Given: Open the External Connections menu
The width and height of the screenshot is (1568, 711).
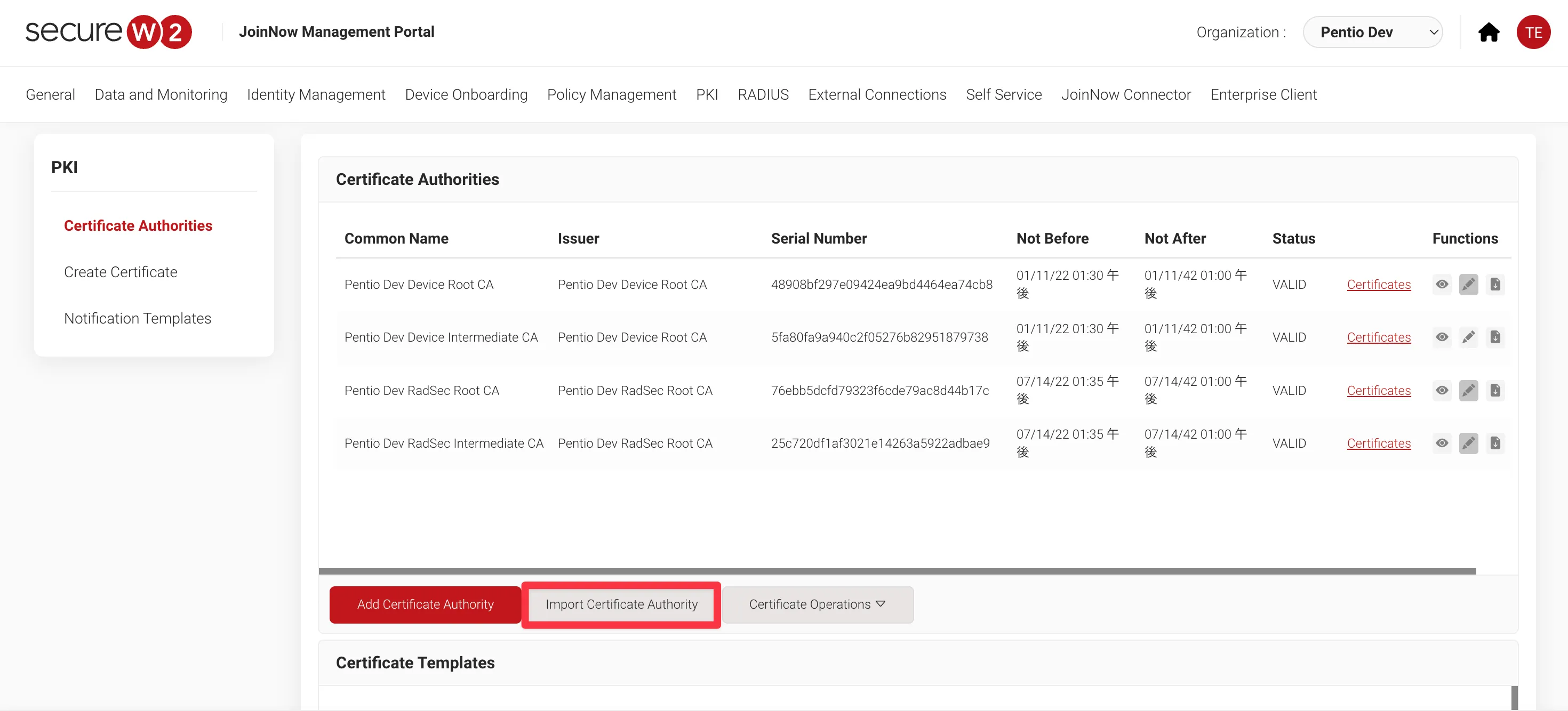Looking at the screenshot, I should point(876,95).
